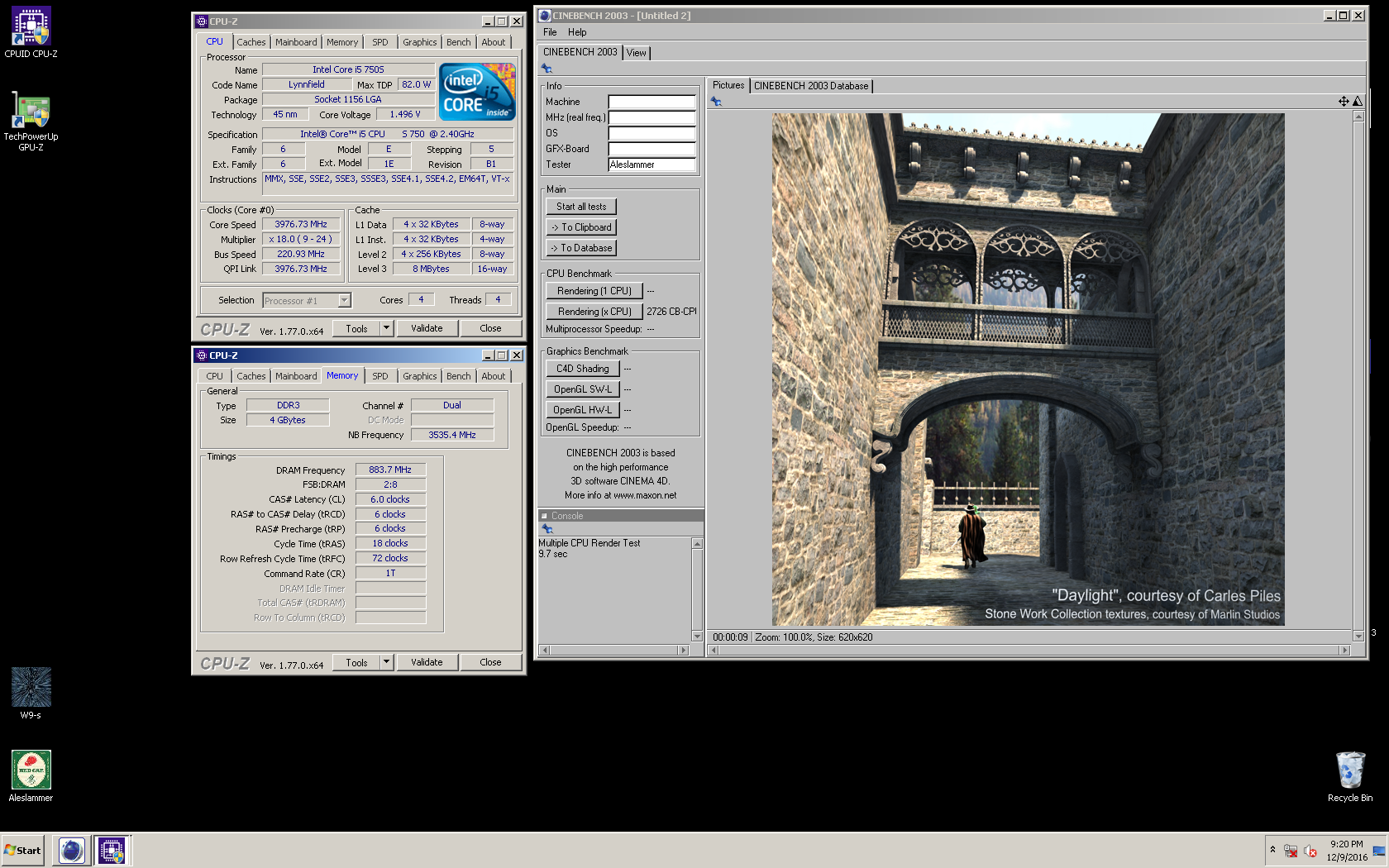1389x868 pixels.
Task: Open File menu in CINEBENCH
Action: pyautogui.click(x=550, y=32)
